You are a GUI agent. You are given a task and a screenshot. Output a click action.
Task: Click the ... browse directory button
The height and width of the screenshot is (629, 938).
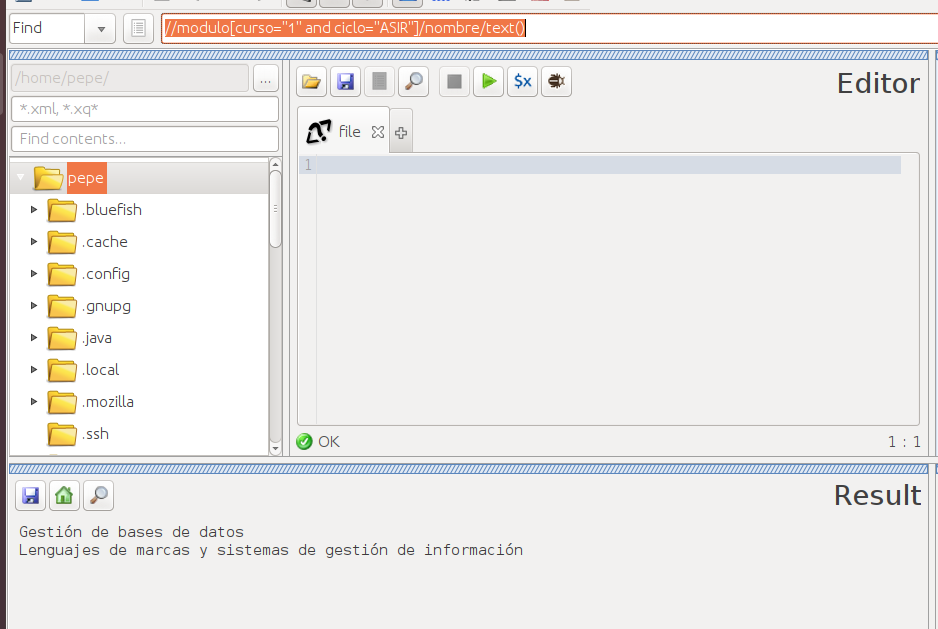point(266,78)
